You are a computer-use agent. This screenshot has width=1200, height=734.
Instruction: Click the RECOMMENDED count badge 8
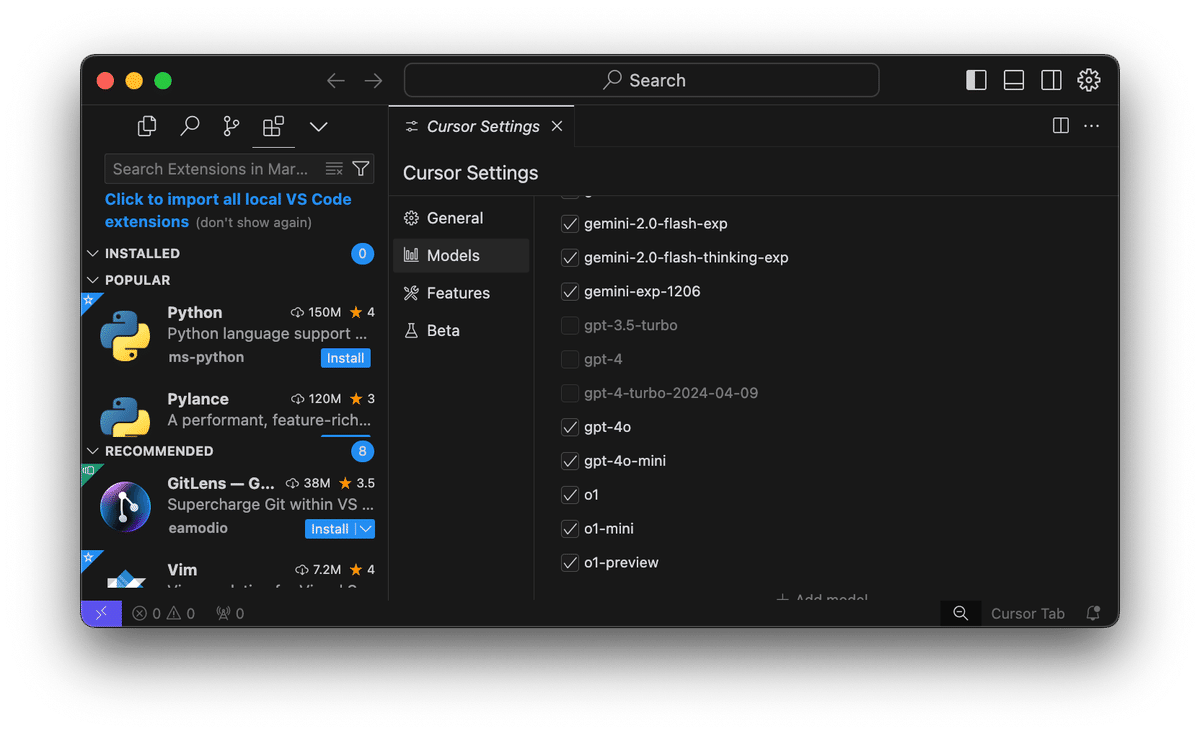(x=362, y=452)
